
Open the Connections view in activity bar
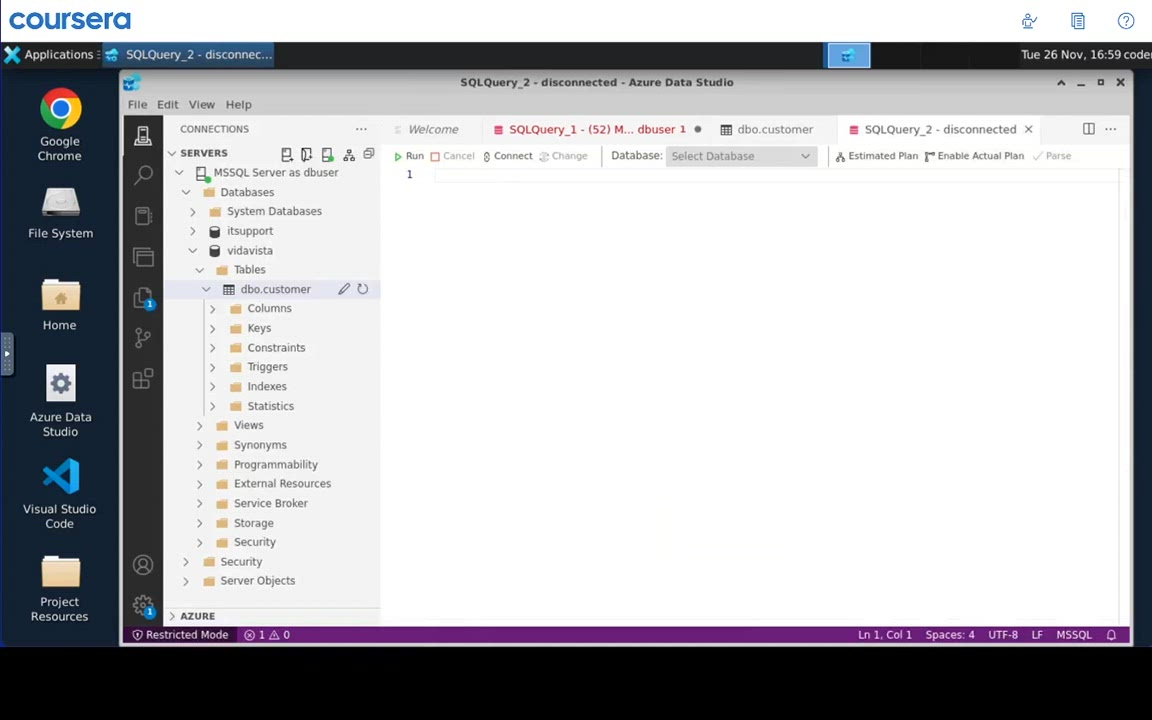[143, 136]
